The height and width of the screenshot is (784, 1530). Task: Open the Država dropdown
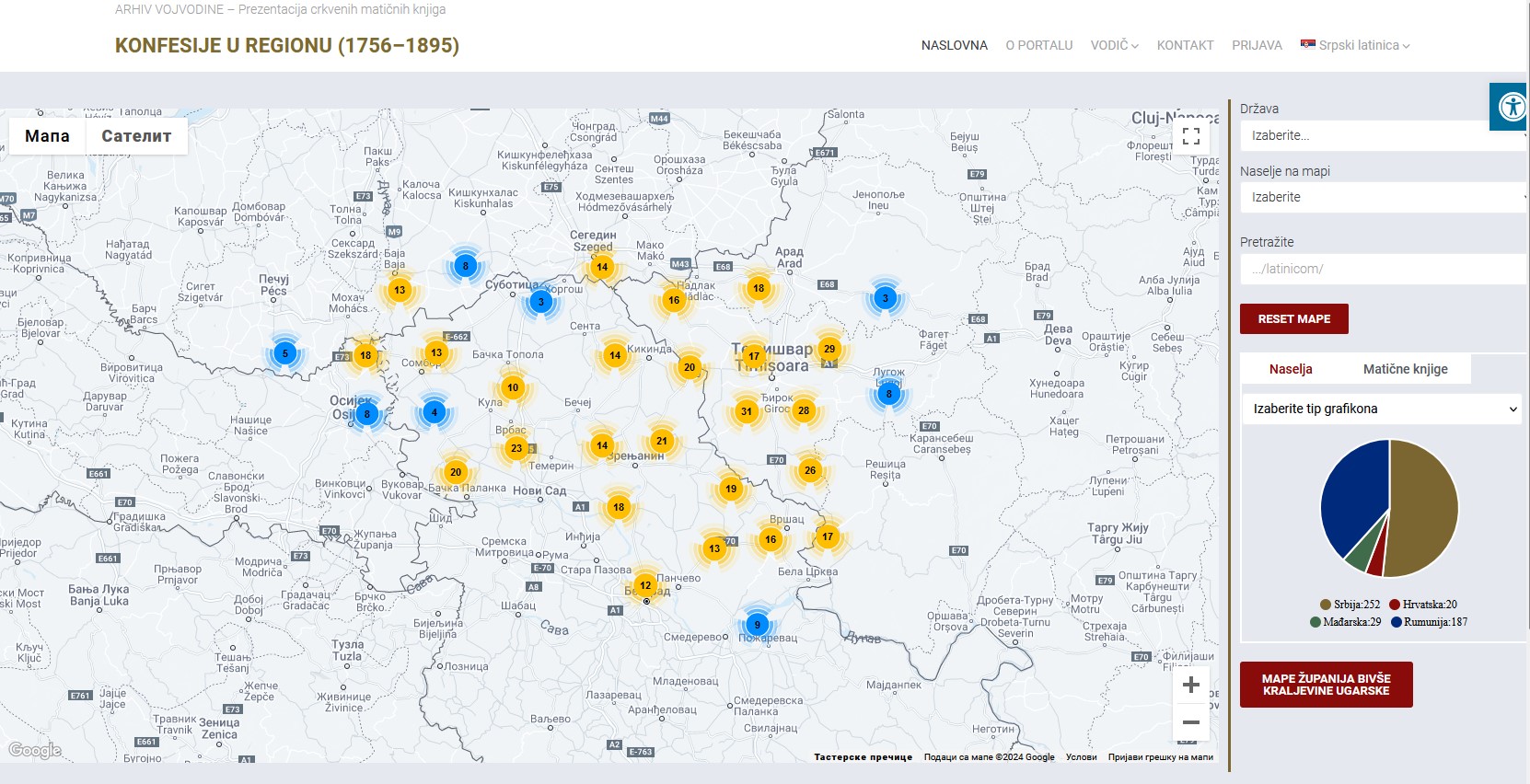pos(1381,135)
